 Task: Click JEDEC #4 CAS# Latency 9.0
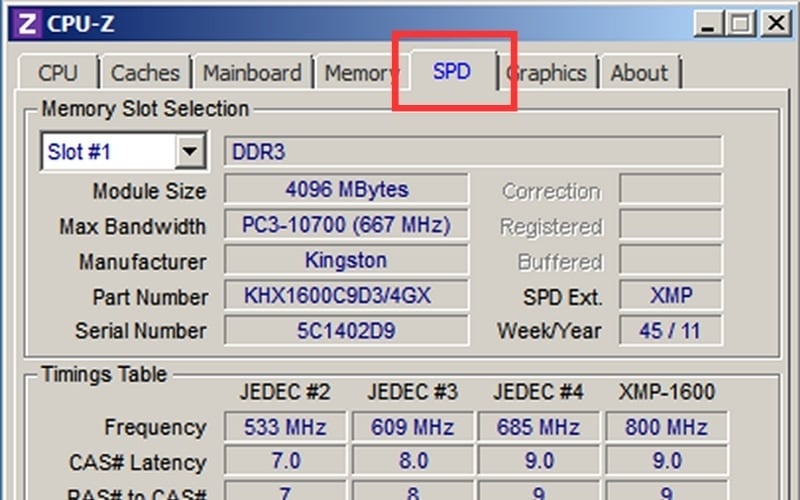[539, 461]
